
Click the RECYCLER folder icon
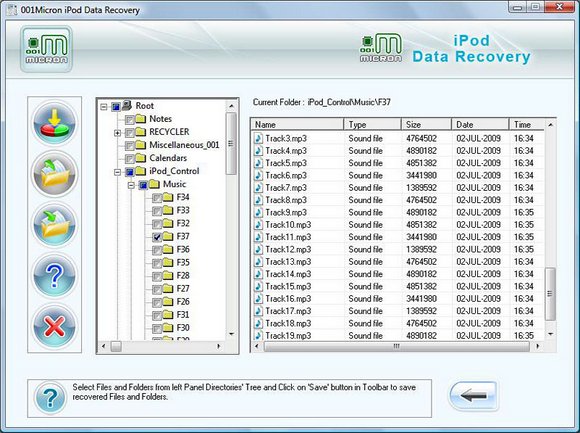pos(141,132)
